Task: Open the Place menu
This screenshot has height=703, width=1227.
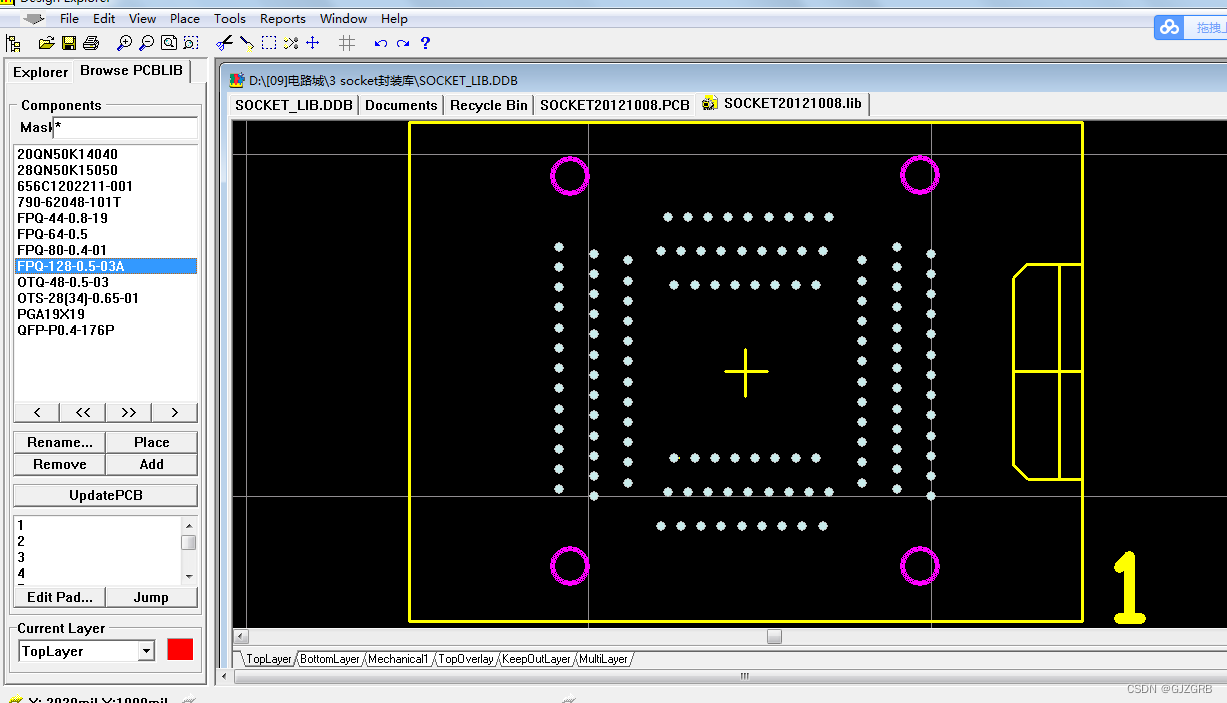Action: [x=185, y=18]
